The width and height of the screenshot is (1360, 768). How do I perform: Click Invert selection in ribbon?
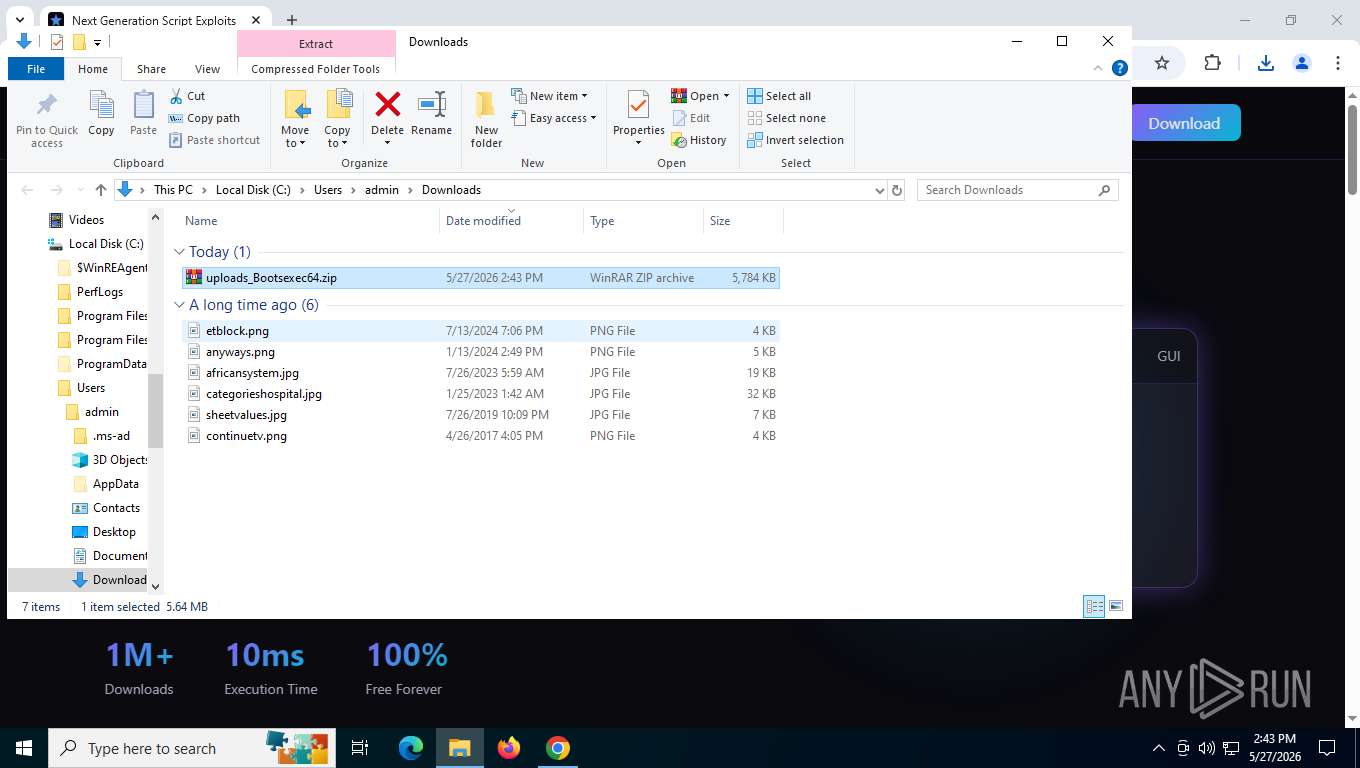pos(795,140)
